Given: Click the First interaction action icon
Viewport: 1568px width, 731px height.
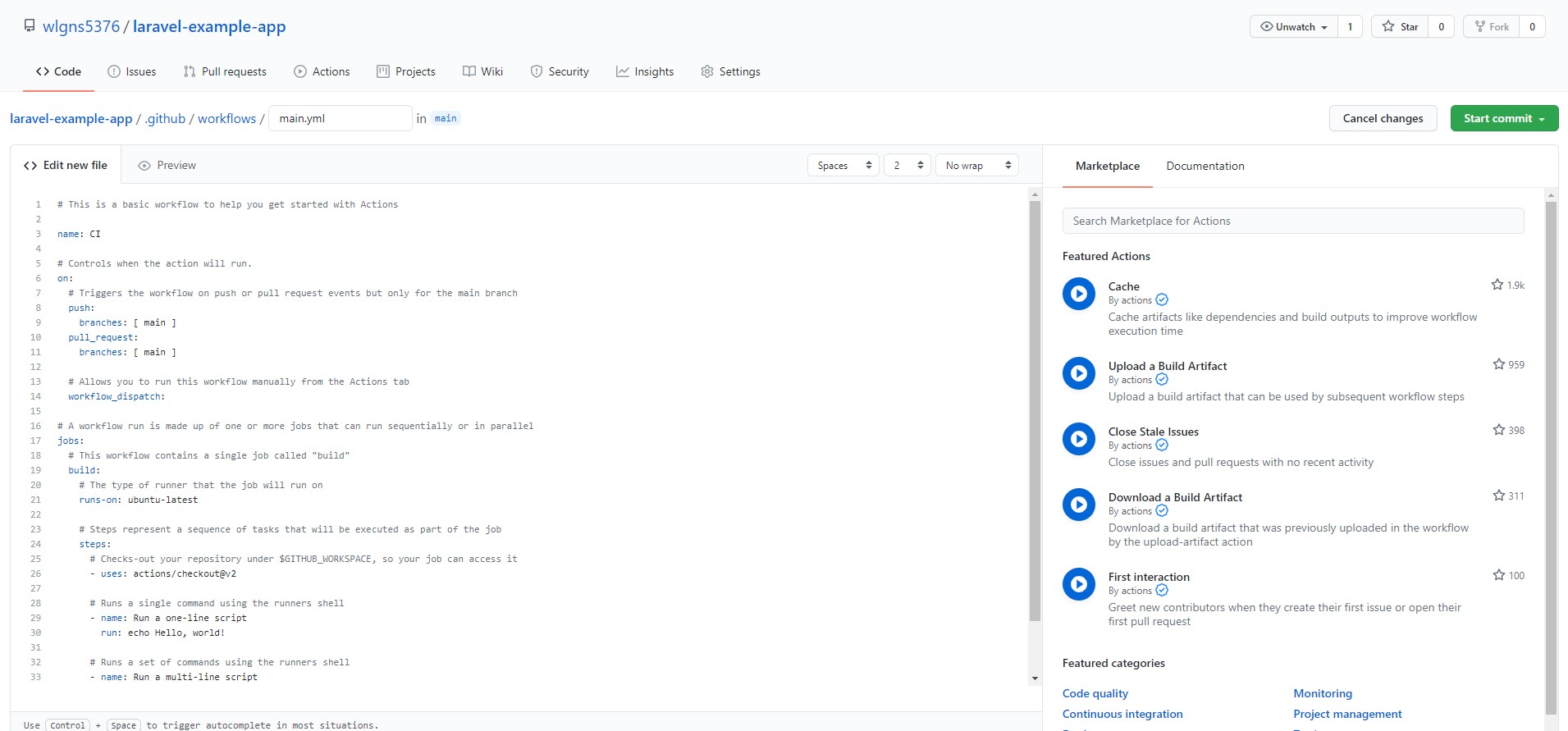Looking at the screenshot, I should [x=1079, y=584].
